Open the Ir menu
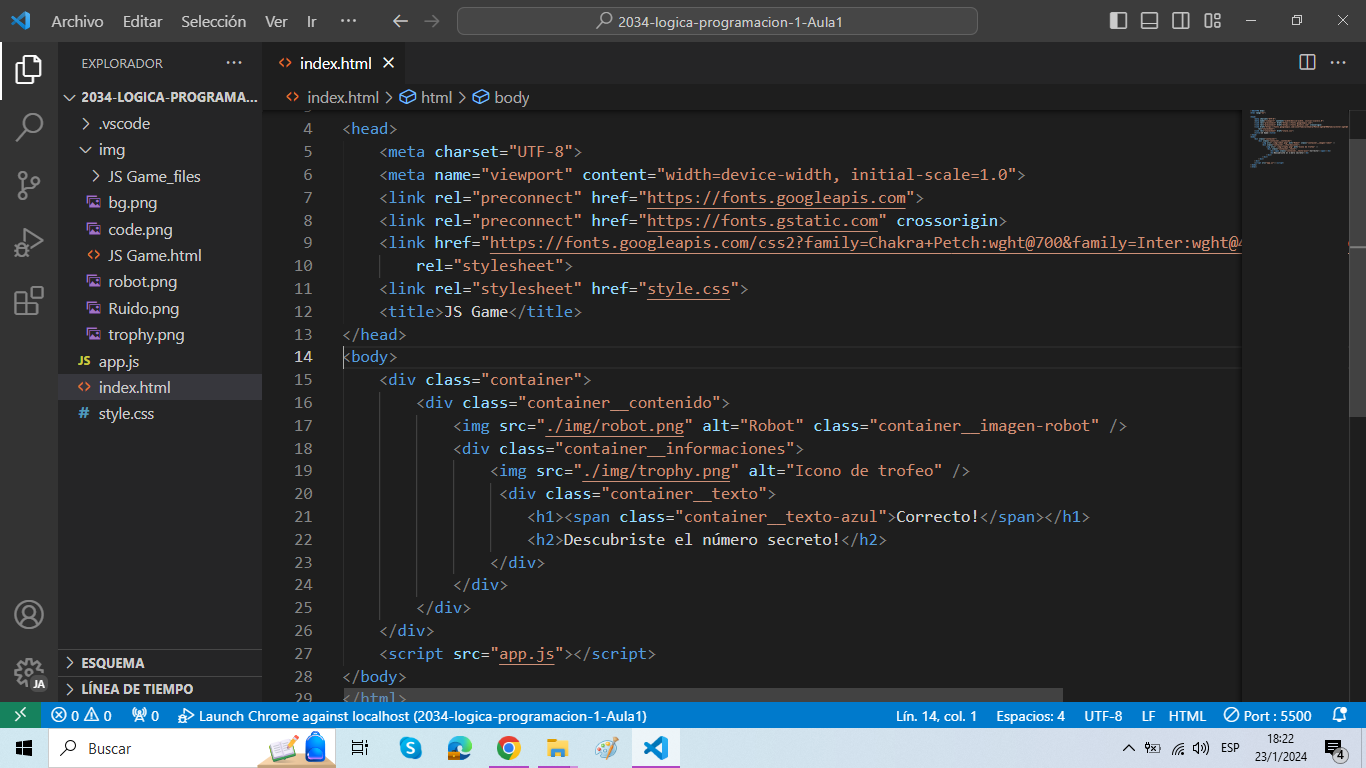 (312, 21)
